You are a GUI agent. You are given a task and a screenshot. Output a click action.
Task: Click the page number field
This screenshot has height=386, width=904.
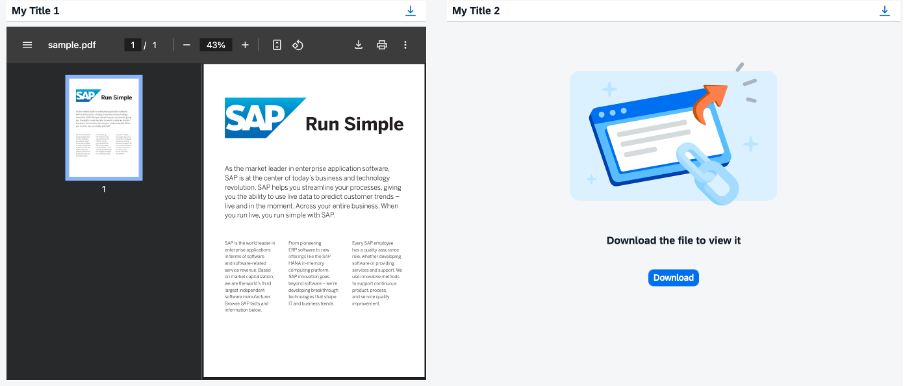pyautogui.click(x=133, y=45)
